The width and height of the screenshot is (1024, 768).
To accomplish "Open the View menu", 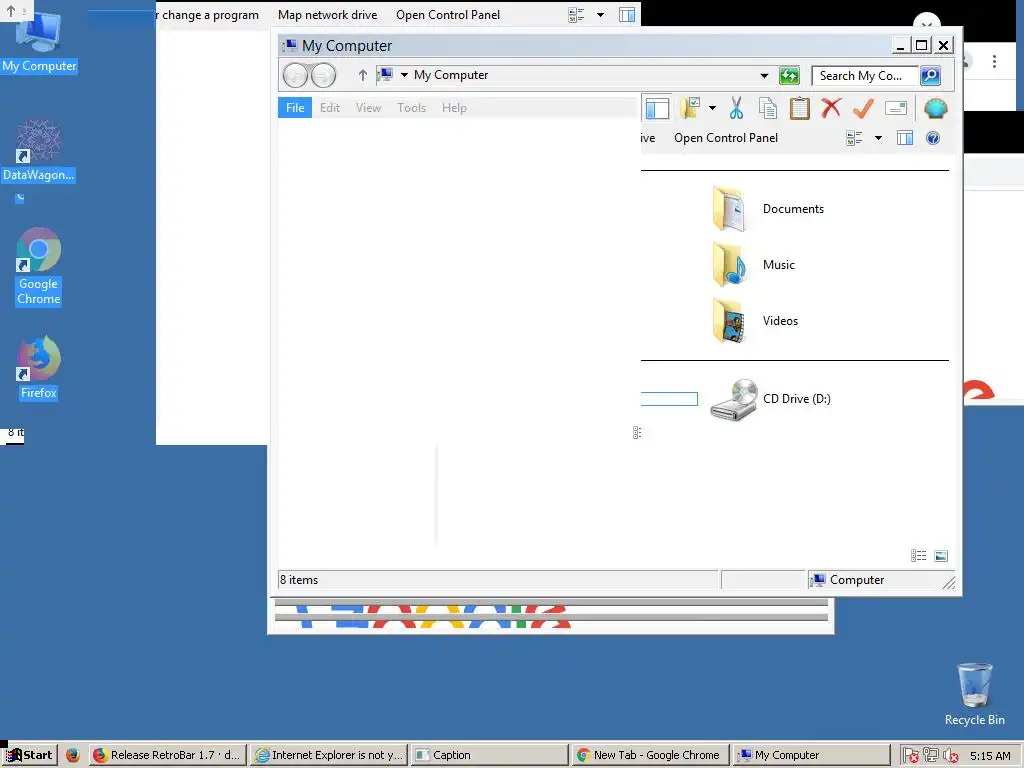I will (x=368, y=108).
